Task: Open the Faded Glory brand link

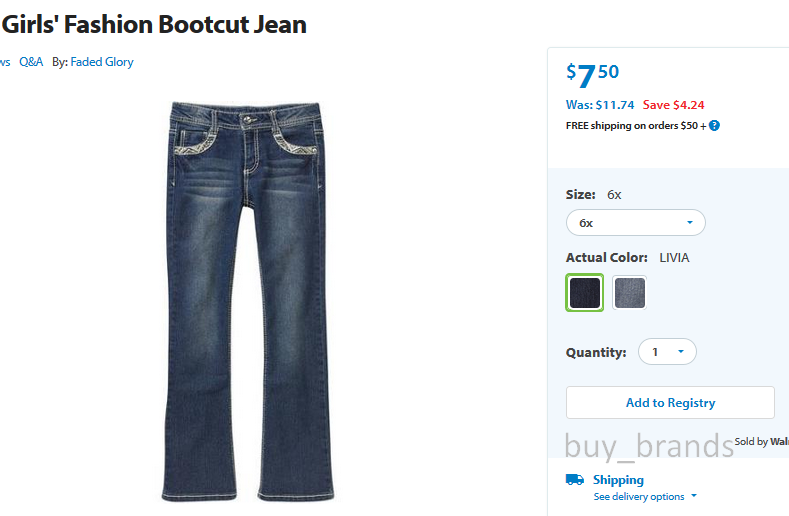Action: click(102, 62)
